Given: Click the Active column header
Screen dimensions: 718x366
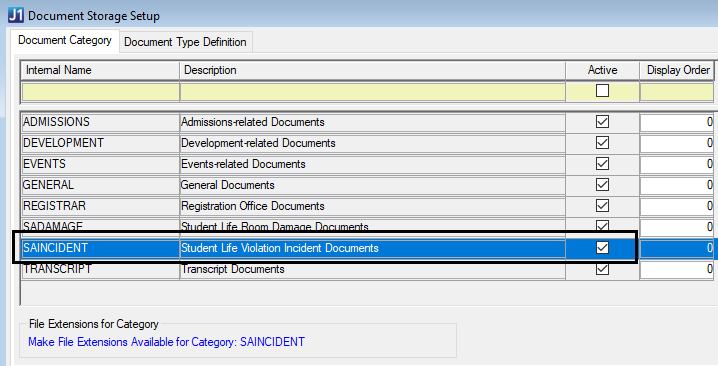Looking at the screenshot, I should click(x=602, y=71).
